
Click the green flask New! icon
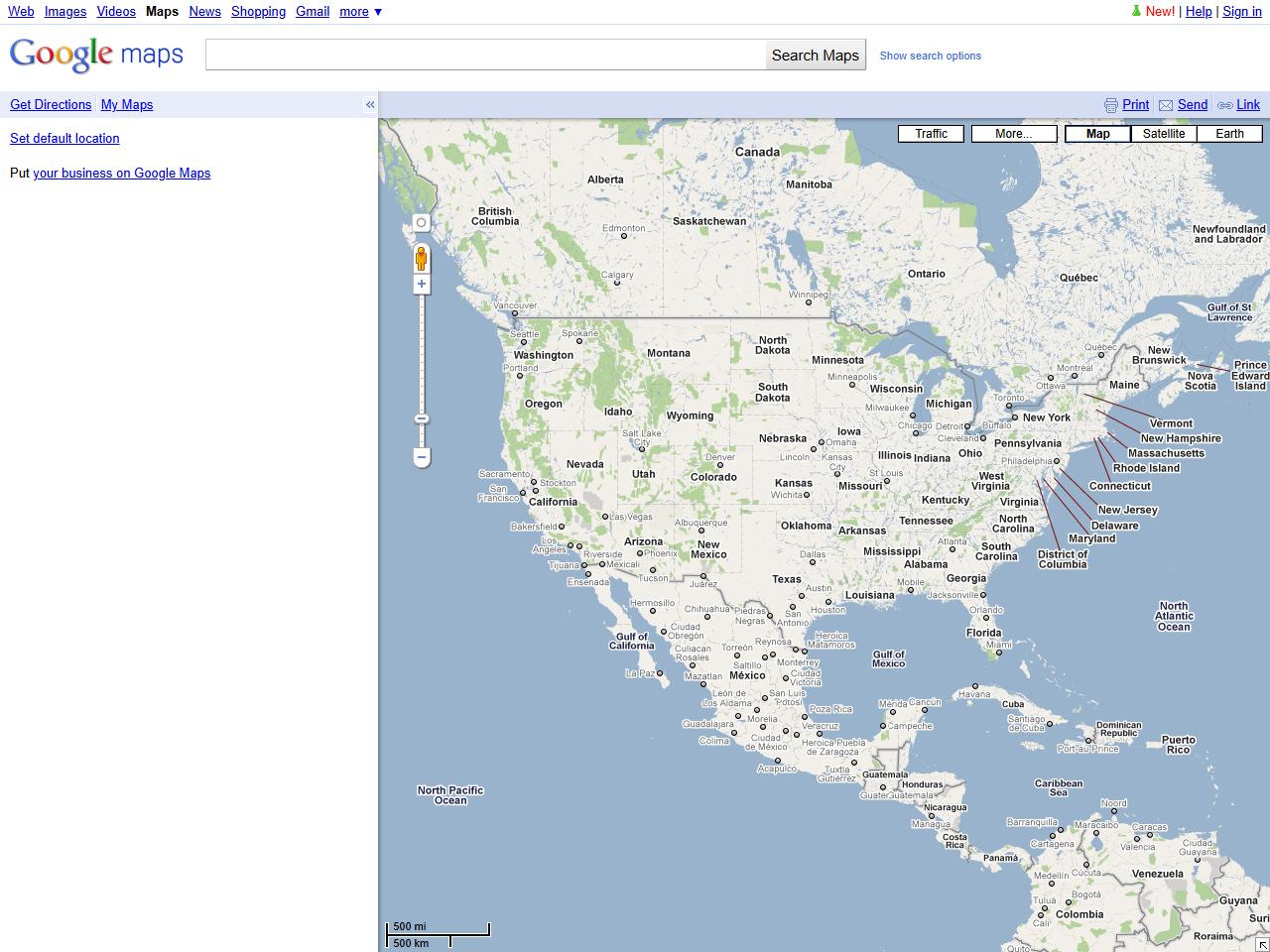(x=1136, y=11)
